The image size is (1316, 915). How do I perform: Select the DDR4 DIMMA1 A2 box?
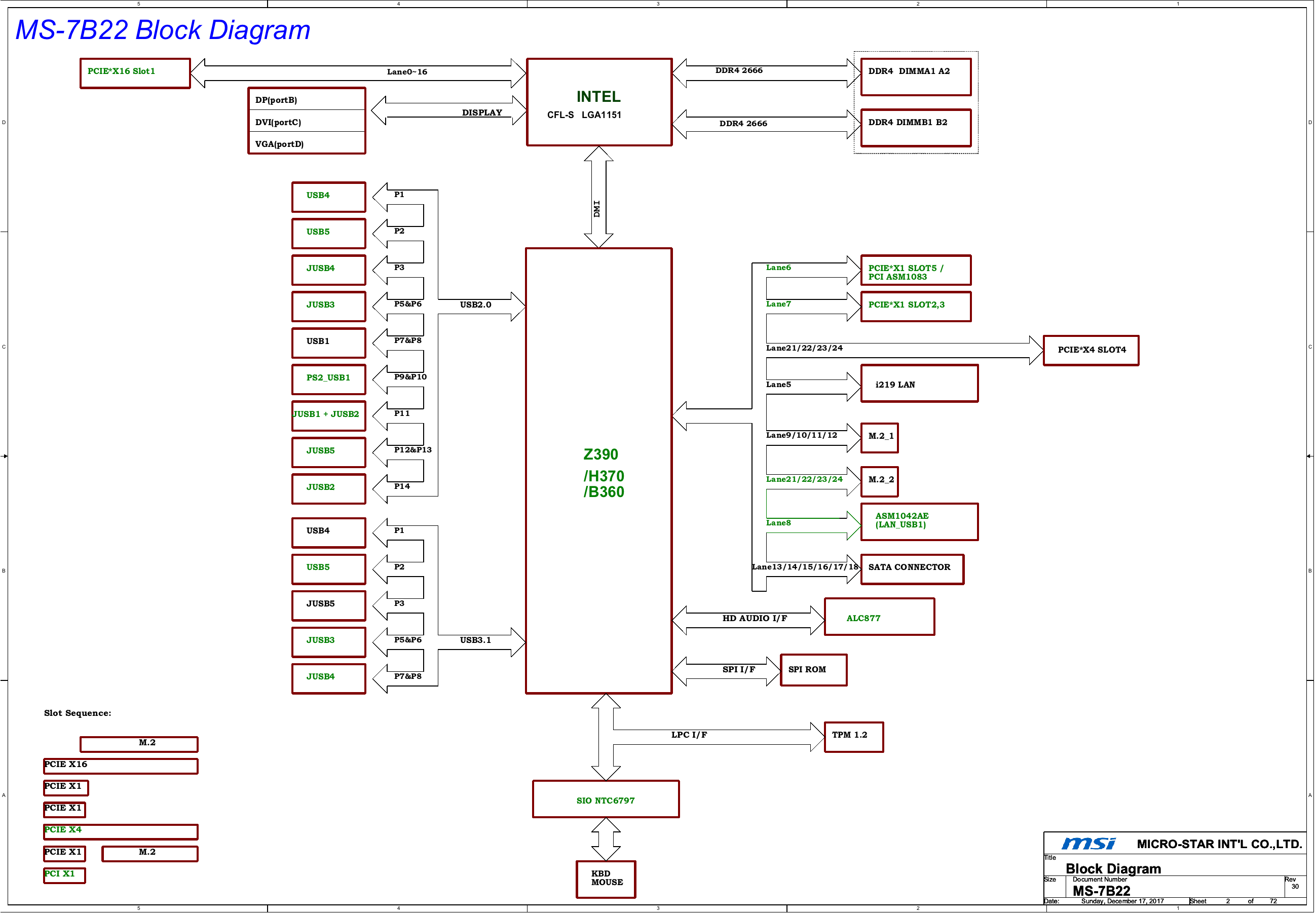[915, 77]
